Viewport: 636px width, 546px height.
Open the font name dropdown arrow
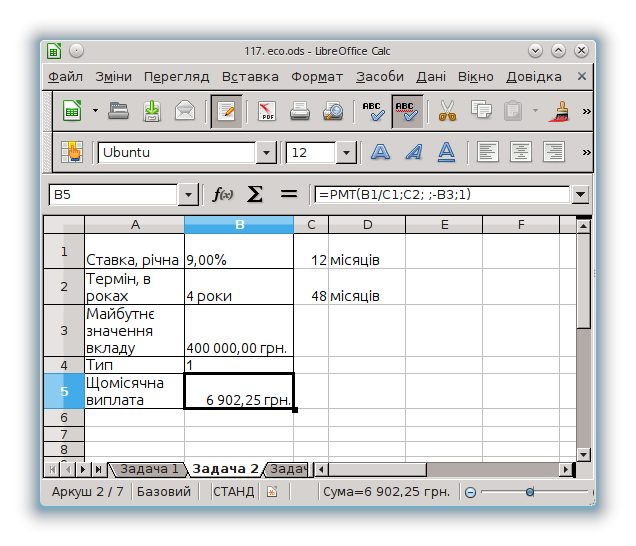coord(266,153)
